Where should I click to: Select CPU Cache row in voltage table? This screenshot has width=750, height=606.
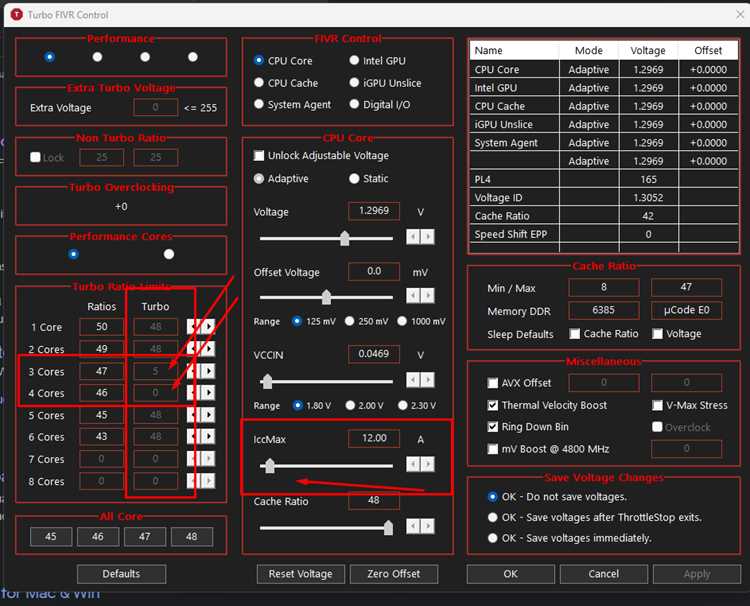point(604,106)
